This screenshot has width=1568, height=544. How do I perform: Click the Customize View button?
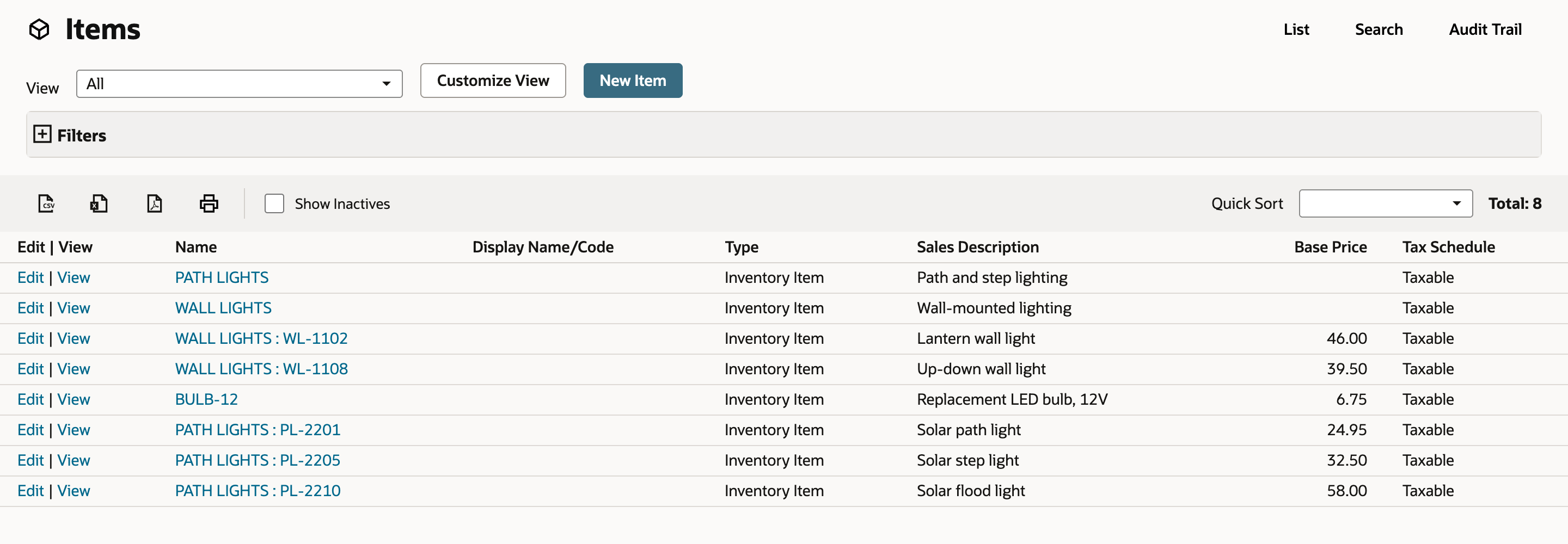pyautogui.click(x=493, y=81)
